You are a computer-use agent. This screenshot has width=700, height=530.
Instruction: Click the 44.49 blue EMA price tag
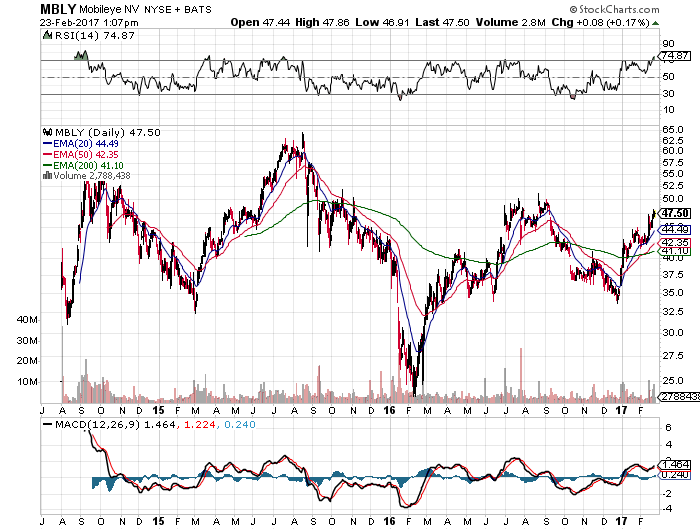pyautogui.click(x=675, y=230)
